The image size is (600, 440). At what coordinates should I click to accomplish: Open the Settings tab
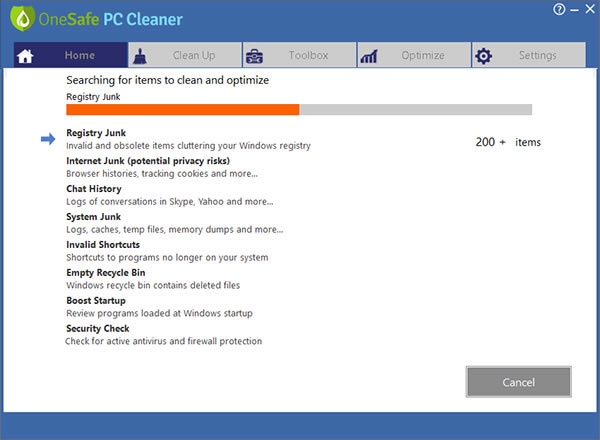pyautogui.click(x=529, y=55)
